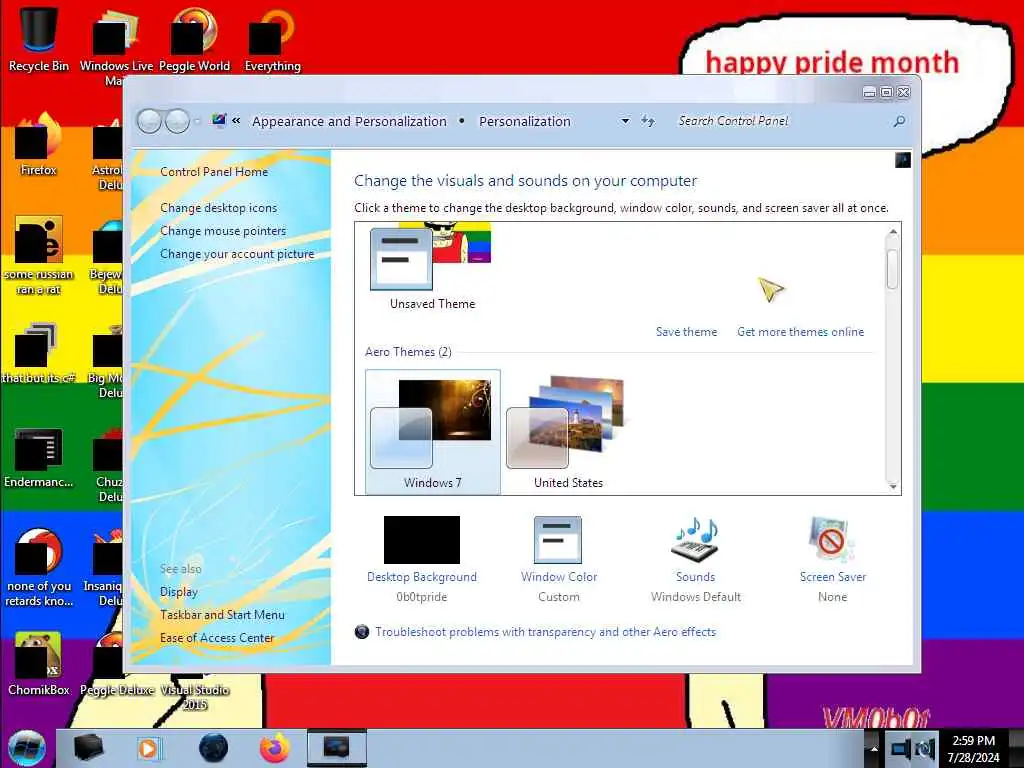The width and height of the screenshot is (1024, 768).
Task: Click the dark globe taskbar icon
Action: (x=214, y=748)
